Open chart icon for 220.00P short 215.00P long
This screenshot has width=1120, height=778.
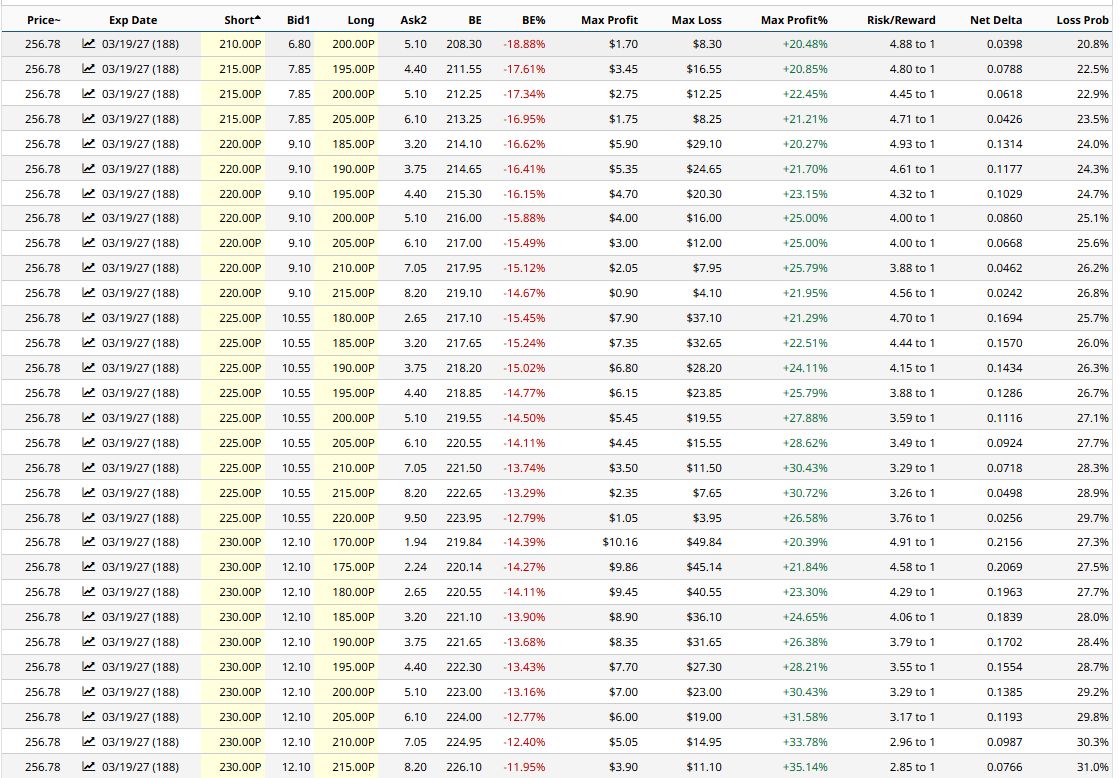pos(89,293)
